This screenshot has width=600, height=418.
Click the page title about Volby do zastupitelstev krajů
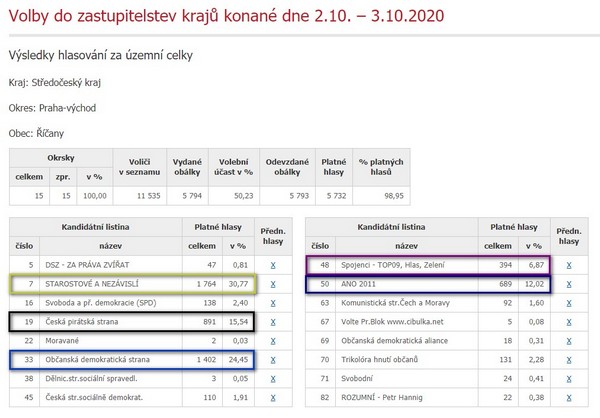click(228, 17)
